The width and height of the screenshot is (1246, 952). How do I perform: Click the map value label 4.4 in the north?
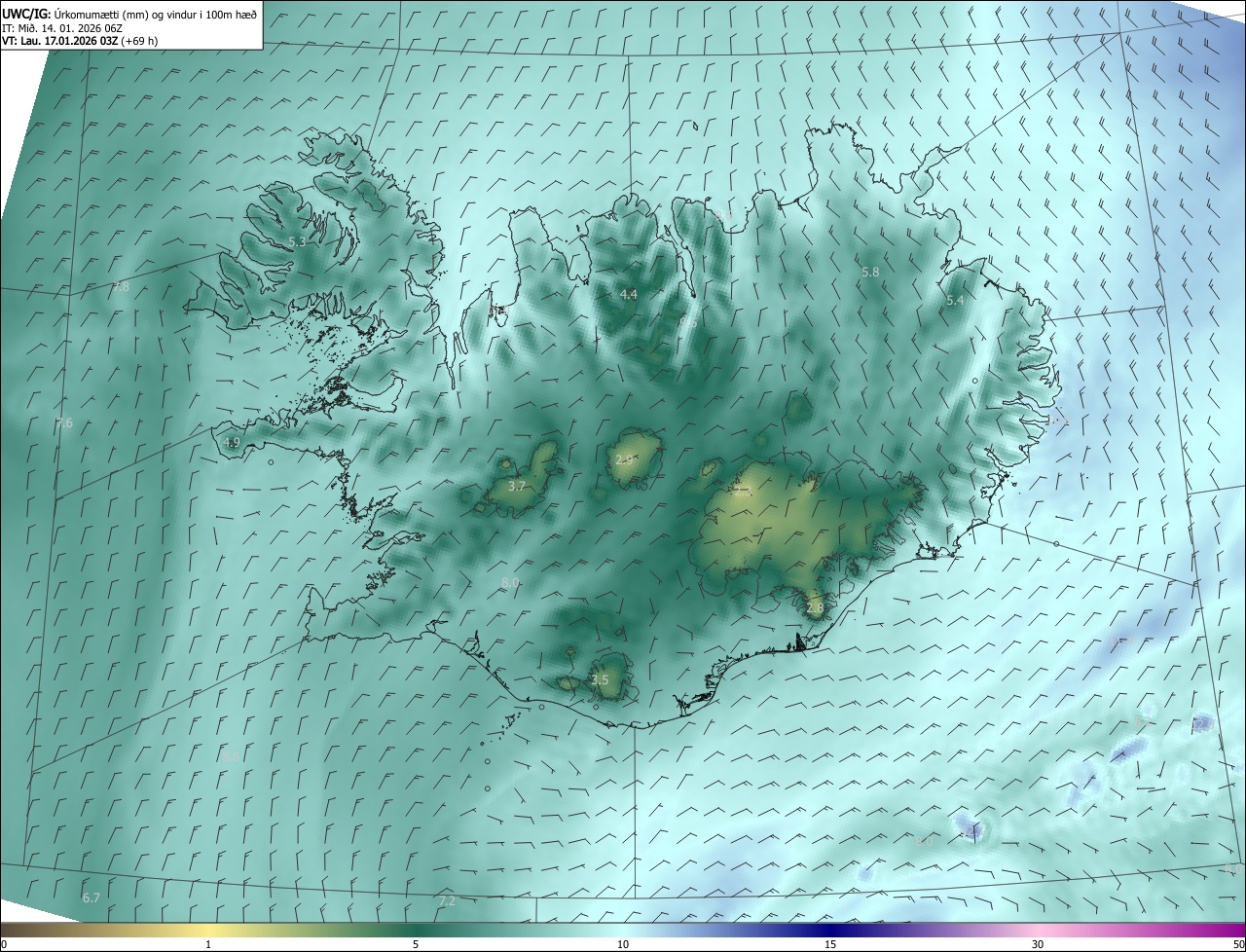628,294
